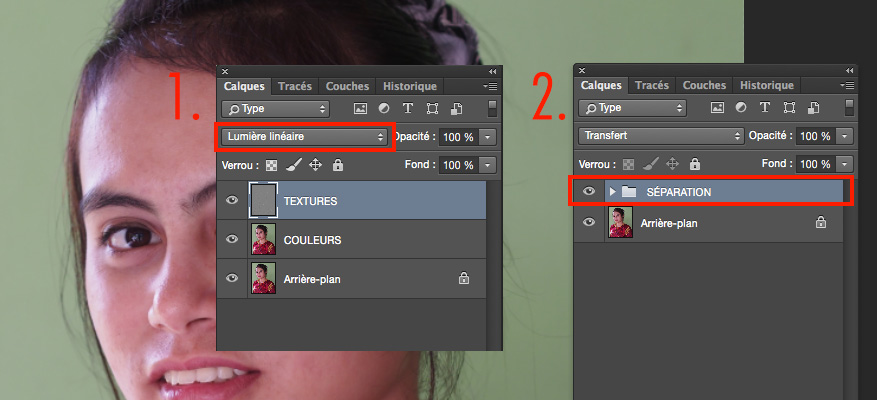Open Fond arrow dropdown in panel 2
This screenshot has height=400, width=877.
(845, 164)
